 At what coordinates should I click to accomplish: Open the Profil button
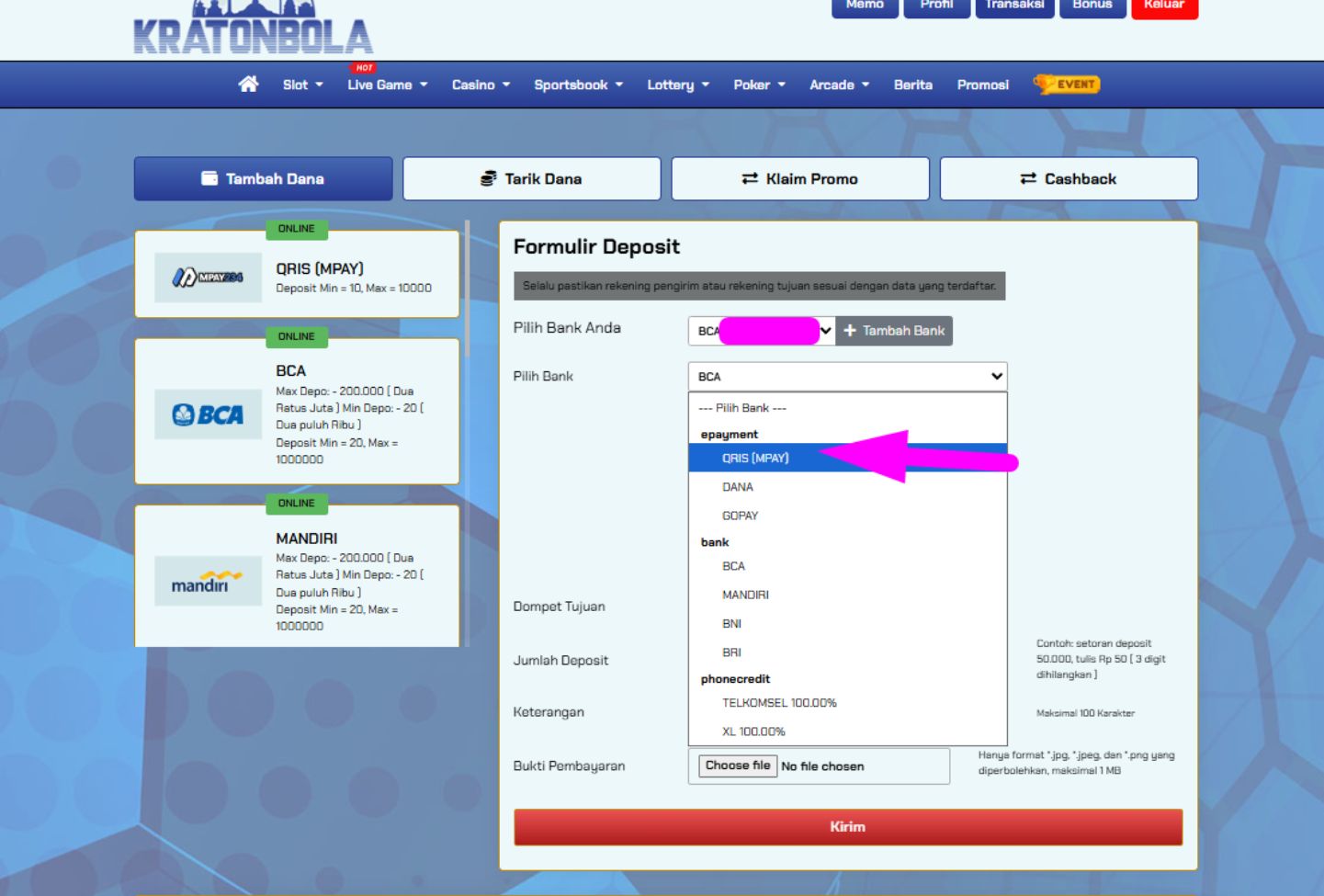[x=936, y=7]
